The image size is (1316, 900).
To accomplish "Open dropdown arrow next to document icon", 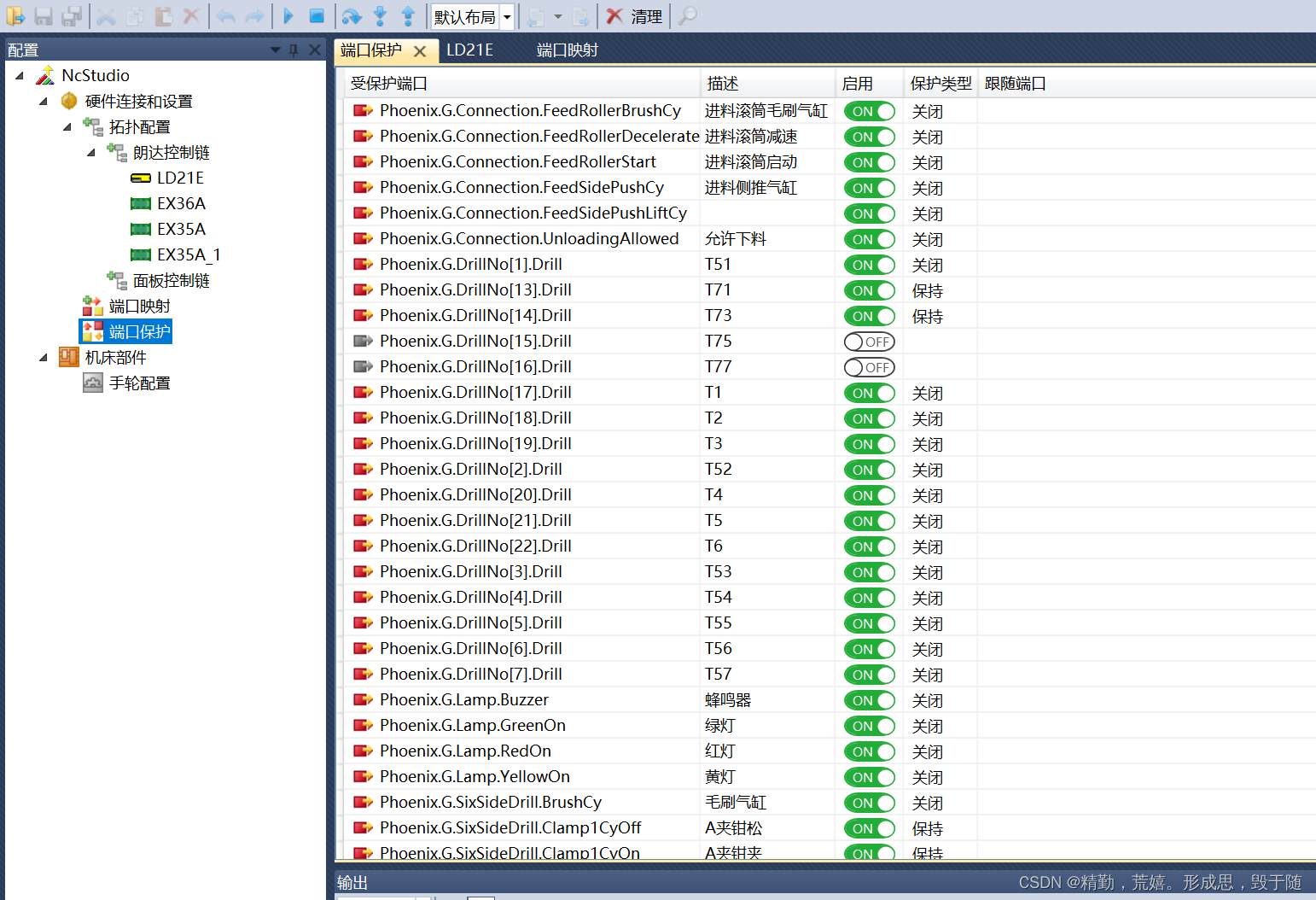I will click(558, 16).
